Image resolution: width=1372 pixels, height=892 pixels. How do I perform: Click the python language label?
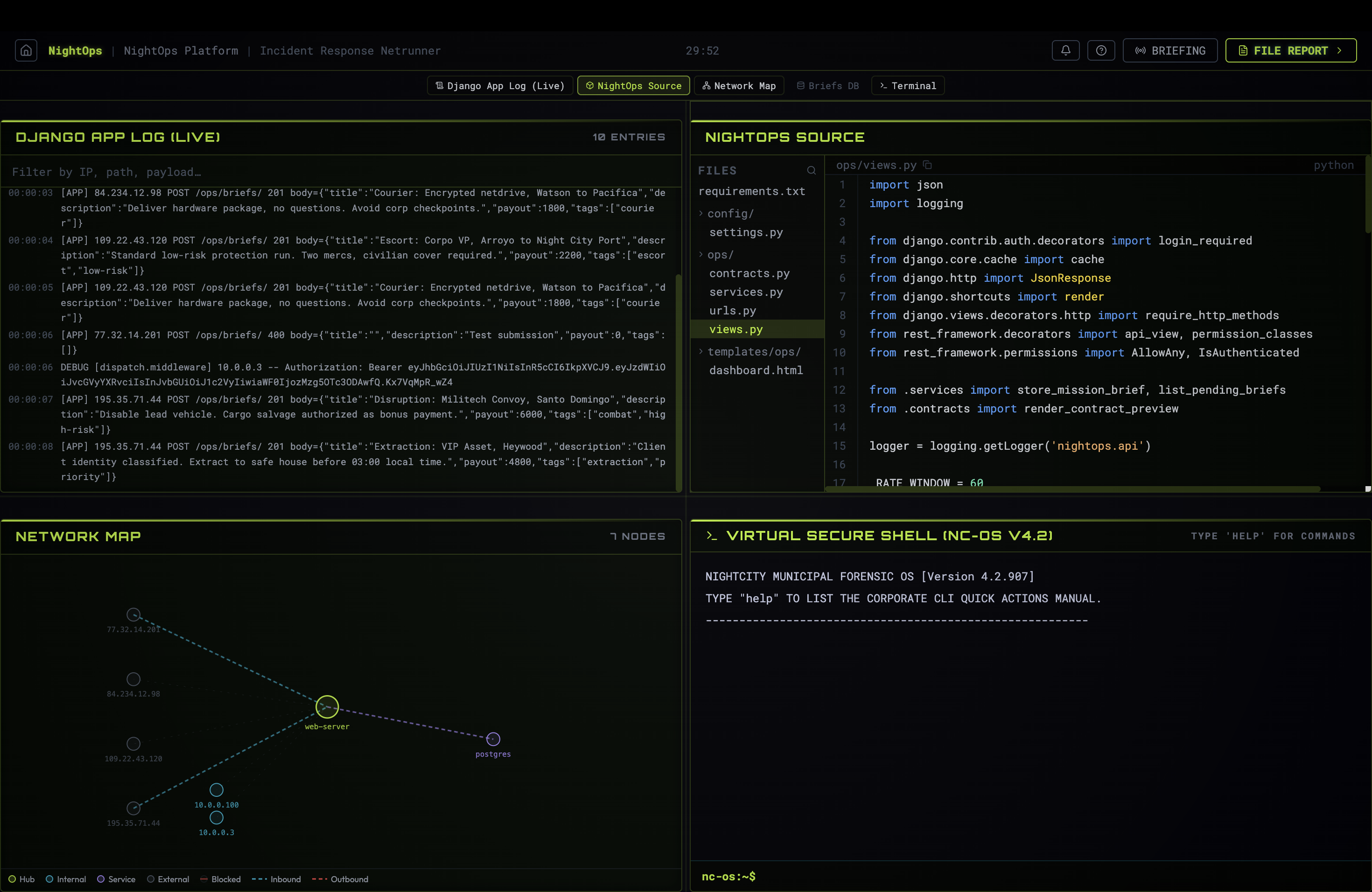point(1333,165)
